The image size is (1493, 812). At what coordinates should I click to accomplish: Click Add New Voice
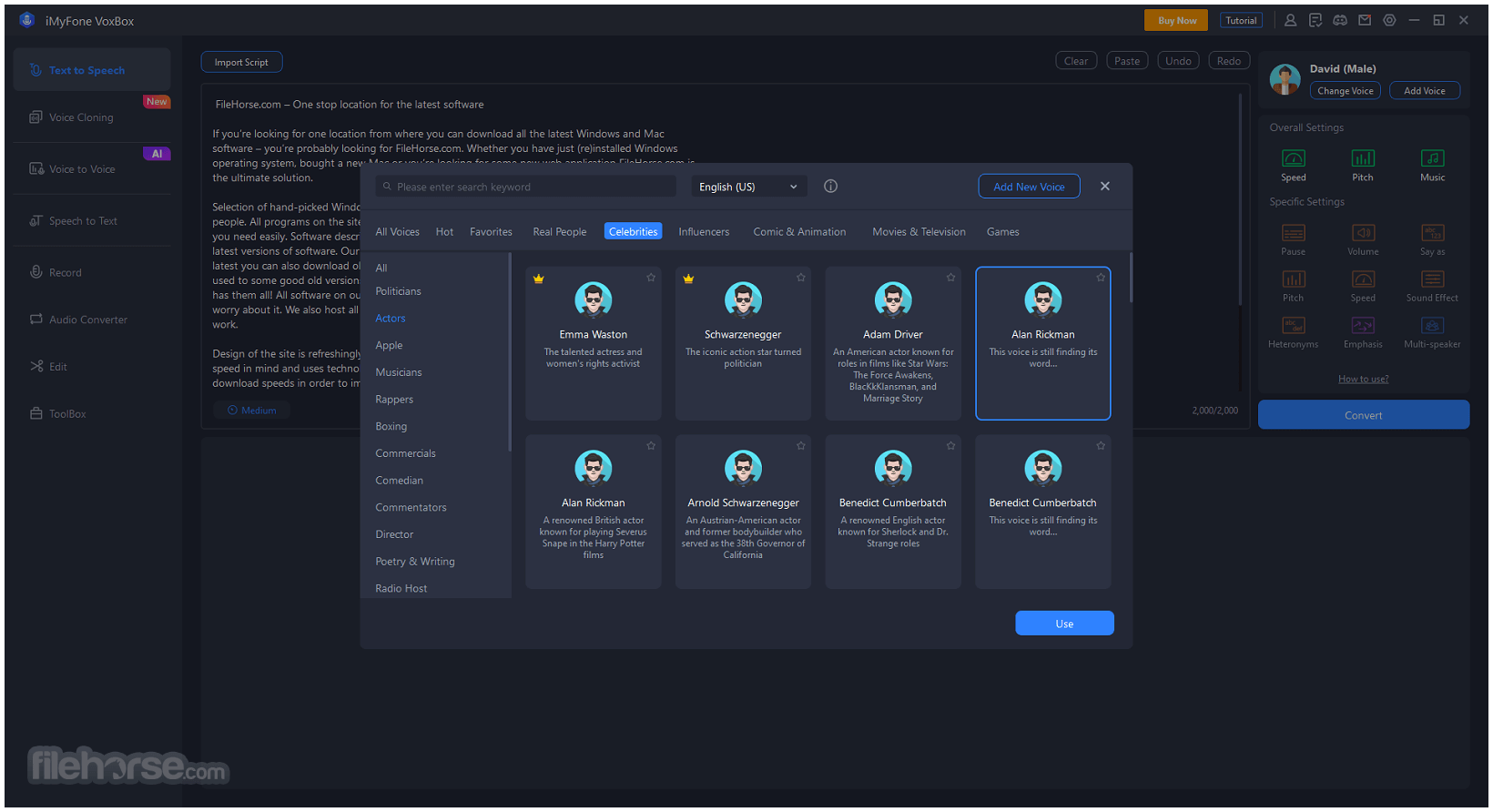pyautogui.click(x=1029, y=187)
